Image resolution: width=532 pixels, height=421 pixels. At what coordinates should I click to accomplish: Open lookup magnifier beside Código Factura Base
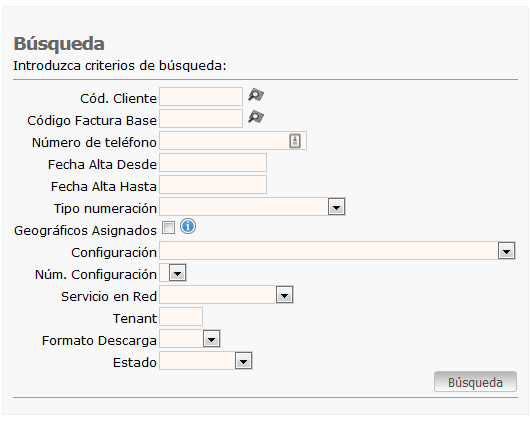point(256,117)
